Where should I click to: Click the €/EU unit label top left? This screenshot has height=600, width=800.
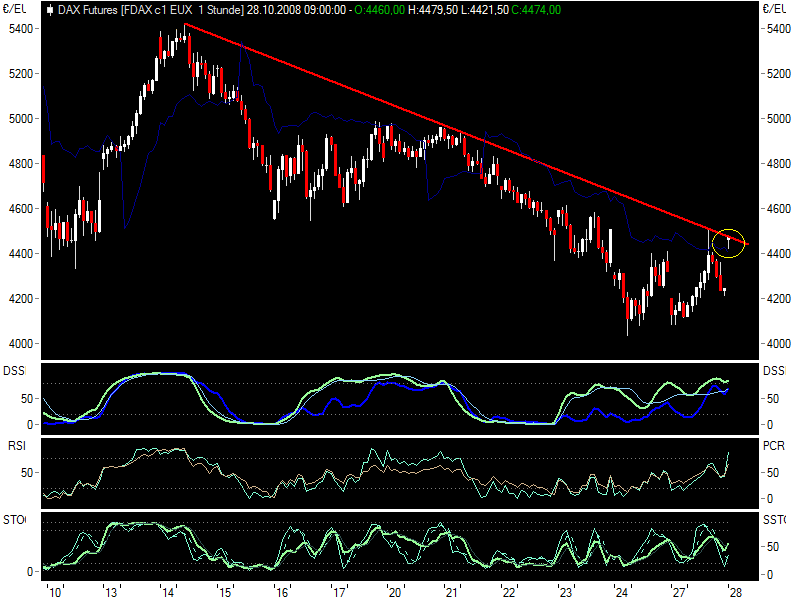[x=14, y=9]
